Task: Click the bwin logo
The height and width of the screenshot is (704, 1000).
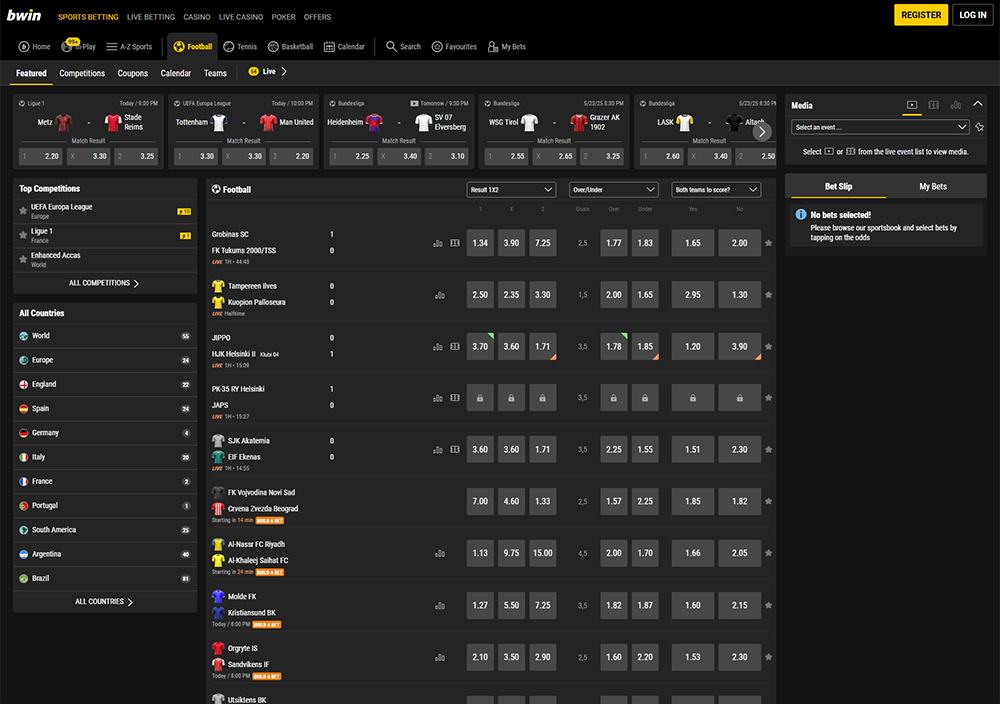Action: [x=24, y=15]
